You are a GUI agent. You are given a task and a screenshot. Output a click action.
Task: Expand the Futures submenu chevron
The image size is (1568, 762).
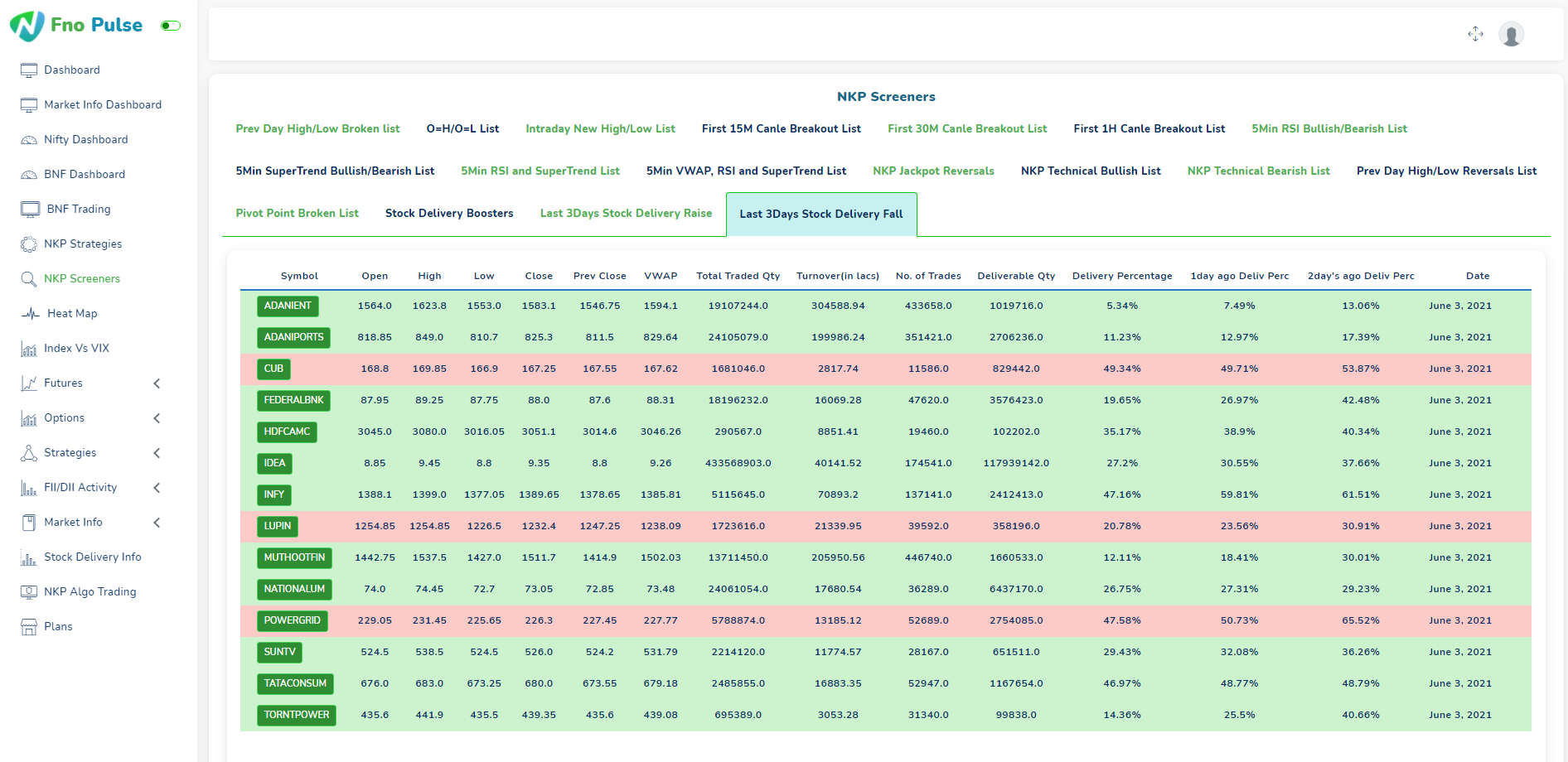tap(157, 383)
